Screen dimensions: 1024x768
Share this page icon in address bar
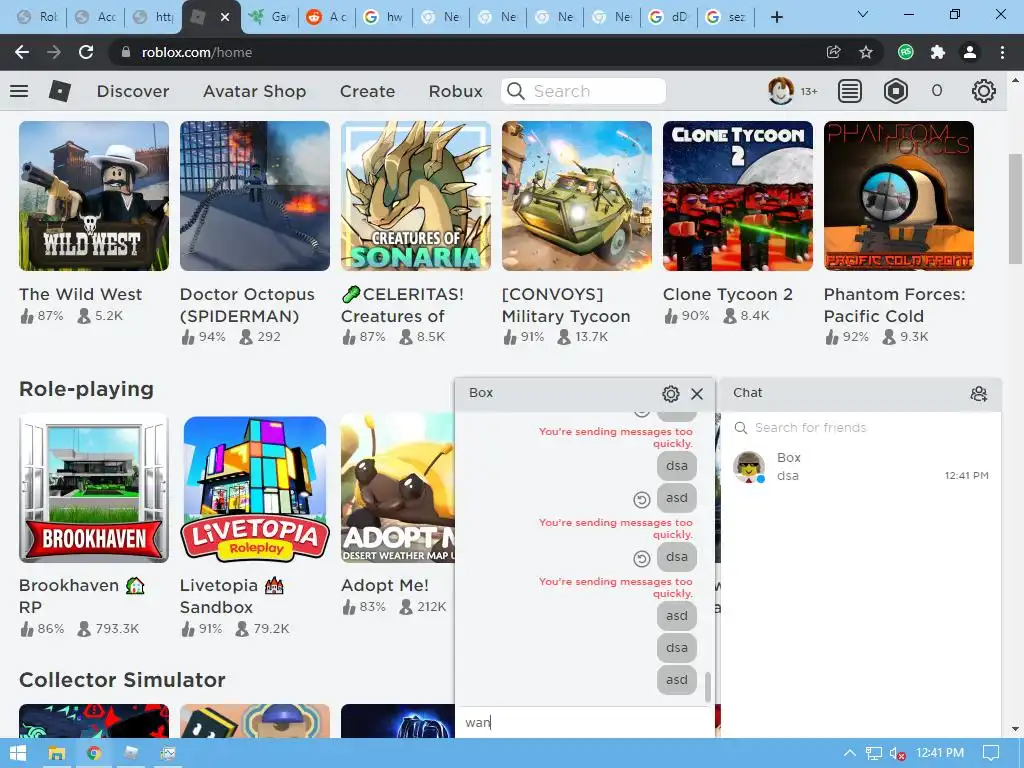point(833,52)
